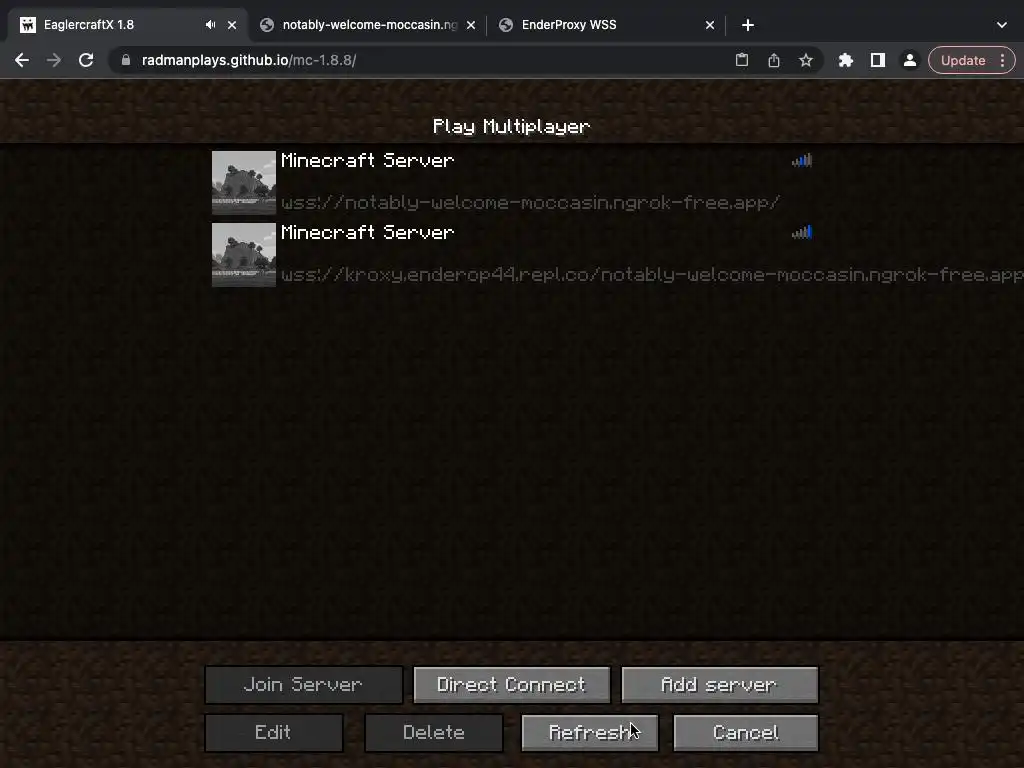
Task: Click the second Minecraft Server name
Action: (x=368, y=232)
